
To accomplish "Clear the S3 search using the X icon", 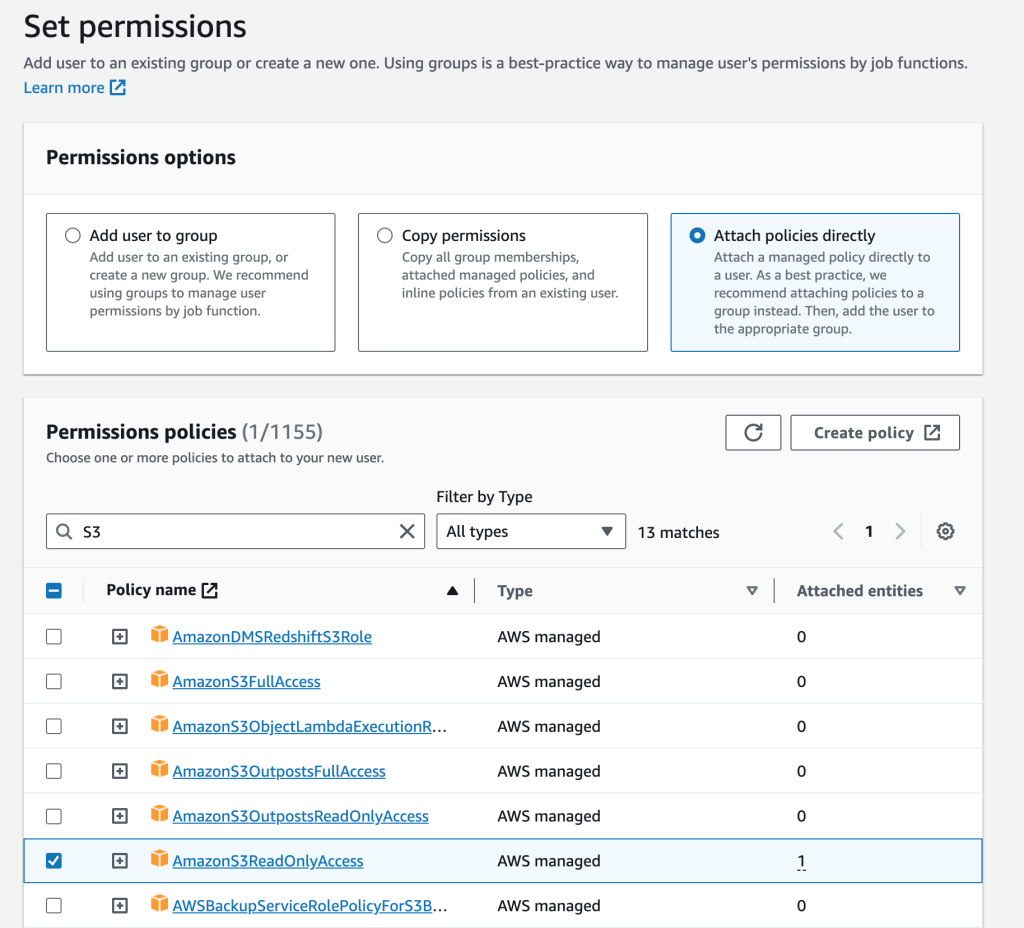I will [407, 531].
